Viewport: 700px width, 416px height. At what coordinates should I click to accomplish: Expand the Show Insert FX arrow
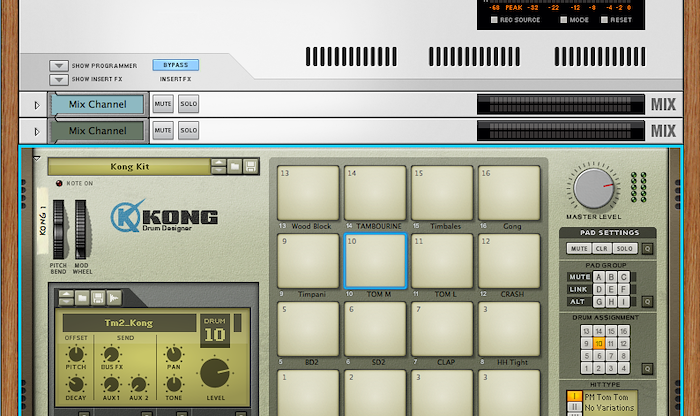click(x=58, y=79)
